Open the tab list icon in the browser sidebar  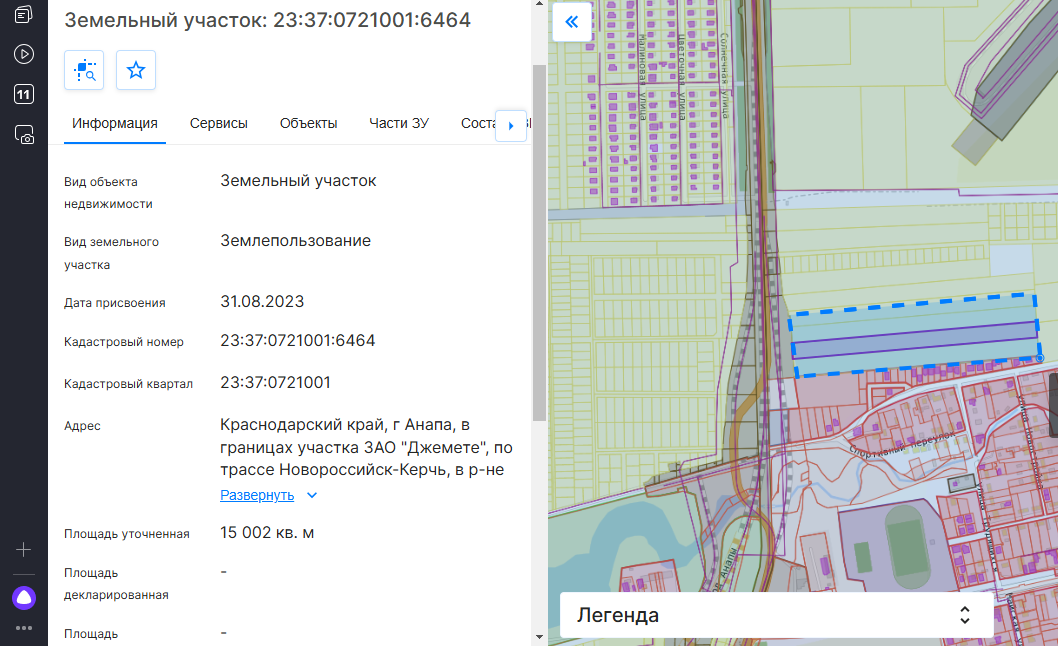(24, 14)
